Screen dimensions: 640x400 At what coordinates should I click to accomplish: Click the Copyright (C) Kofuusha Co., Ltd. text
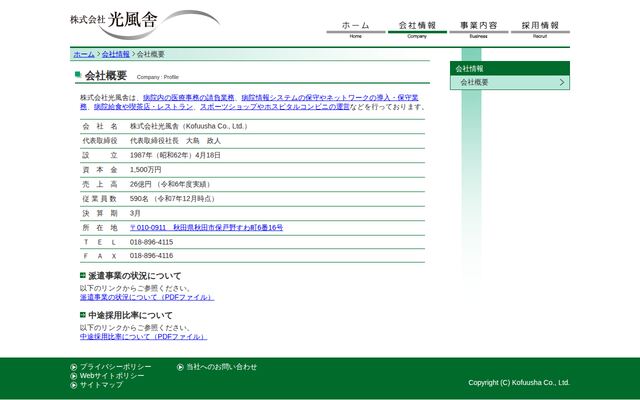point(519,383)
